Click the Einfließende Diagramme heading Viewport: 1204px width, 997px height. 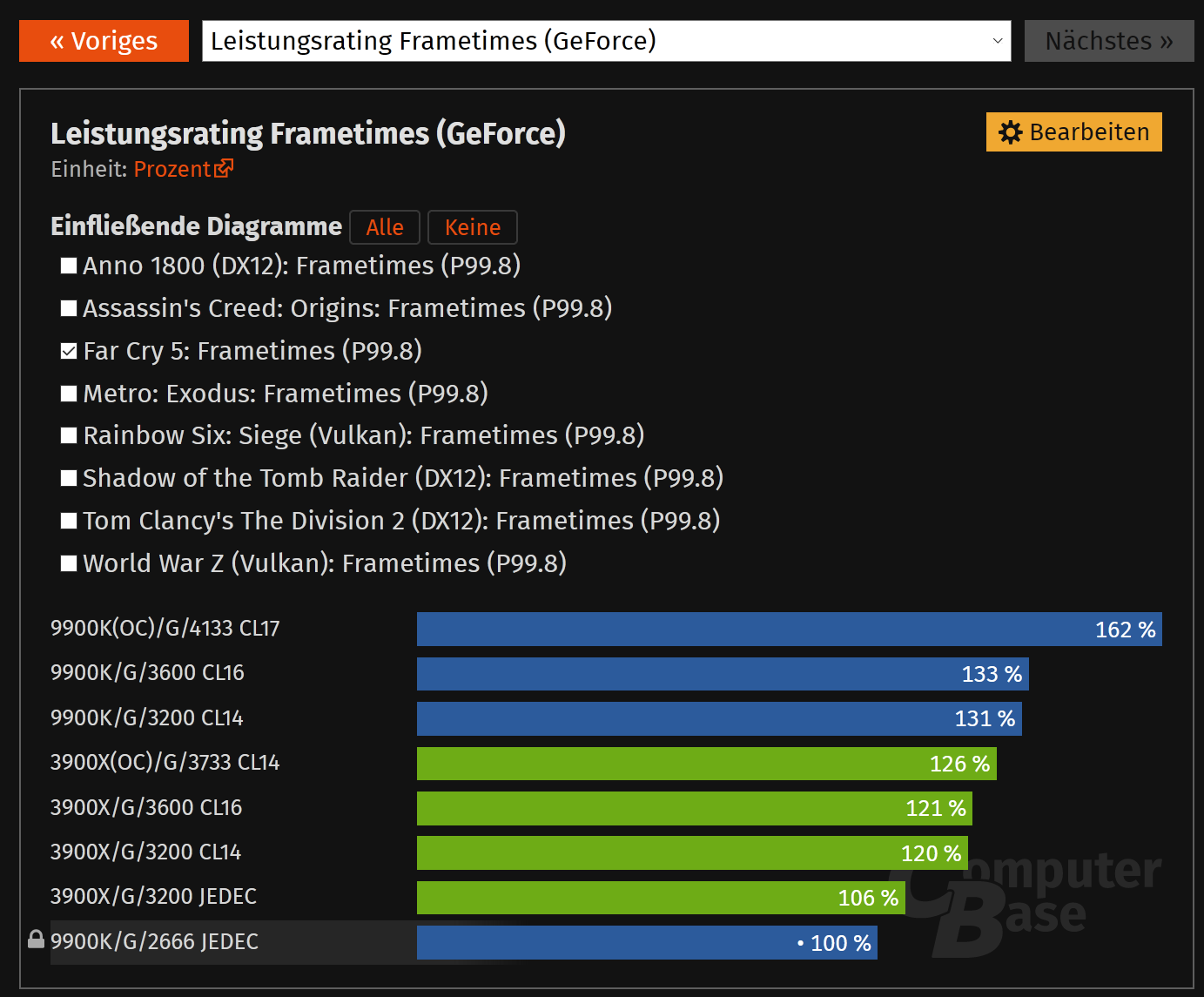point(196,226)
